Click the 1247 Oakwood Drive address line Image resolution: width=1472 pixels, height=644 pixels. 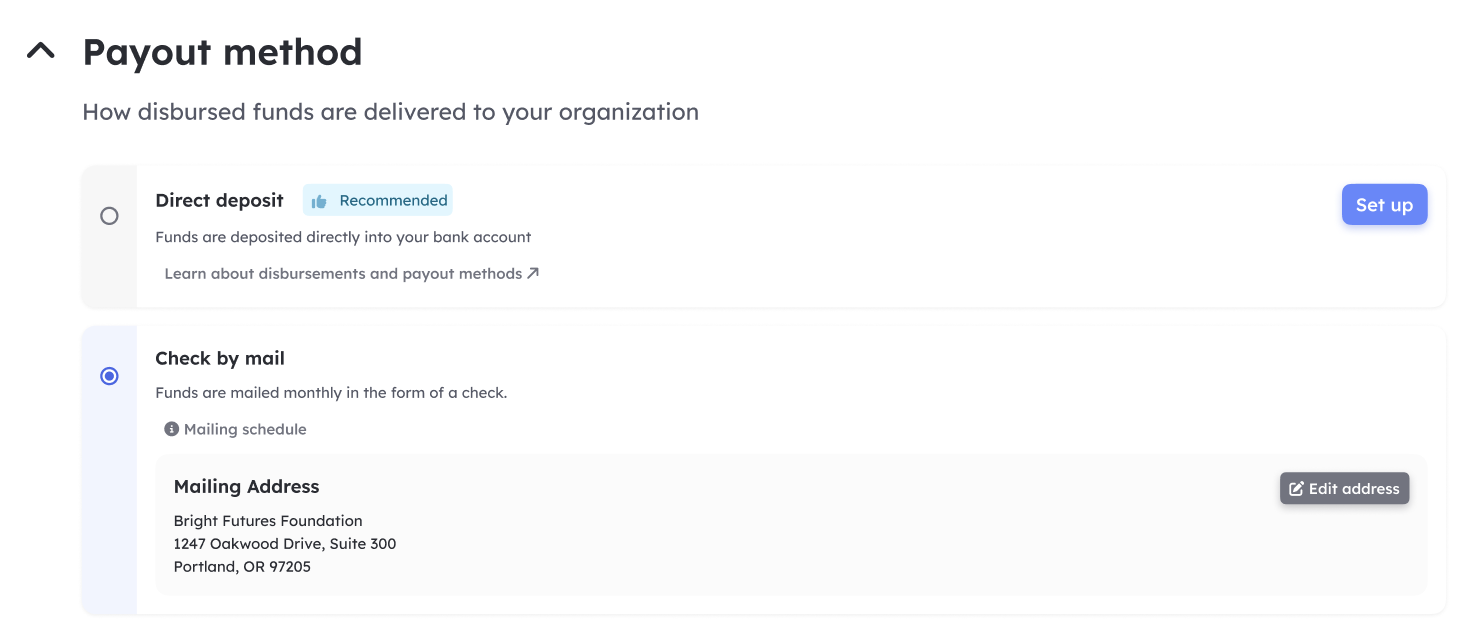(285, 544)
